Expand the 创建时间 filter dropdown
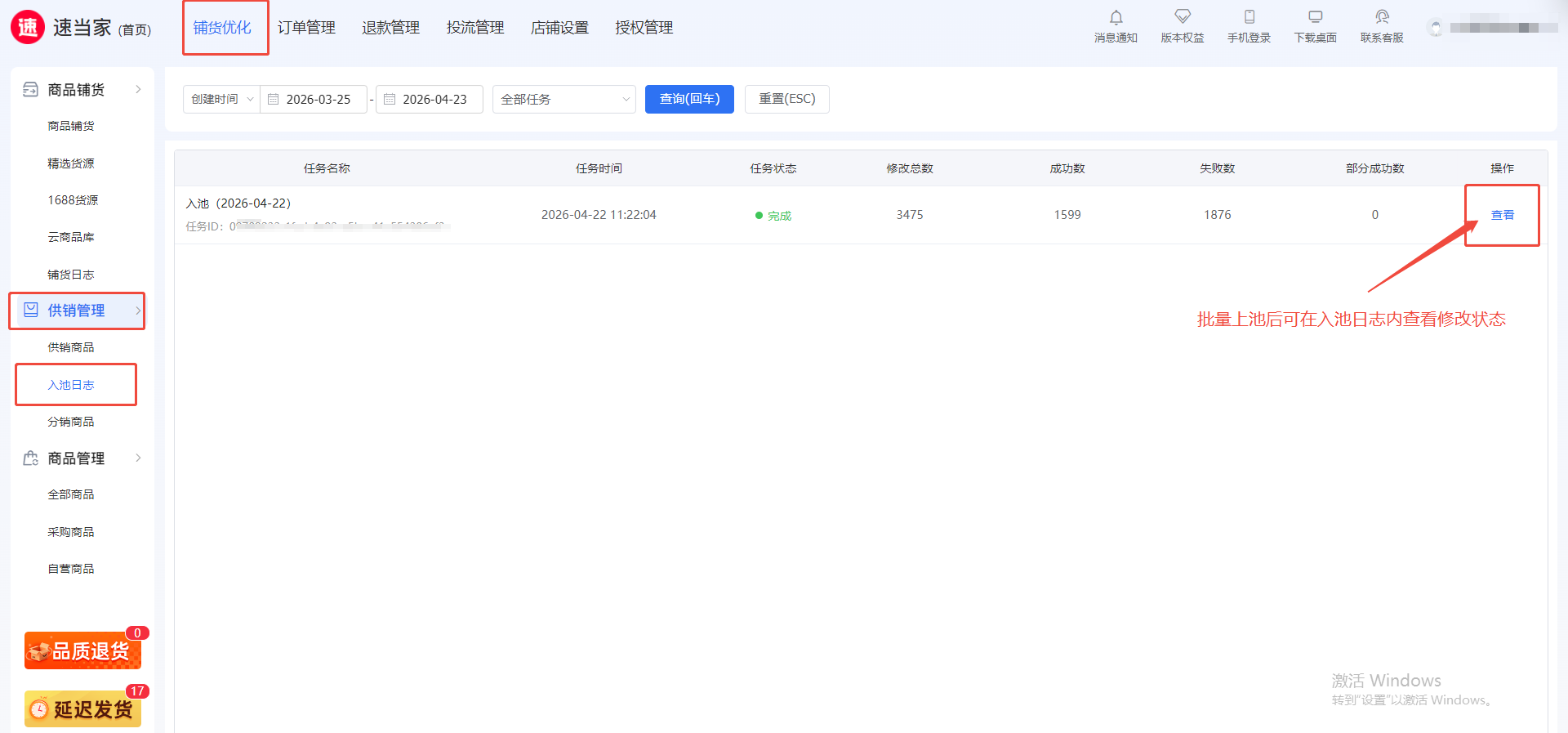The image size is (1568, 733). (x=221, y=99)
